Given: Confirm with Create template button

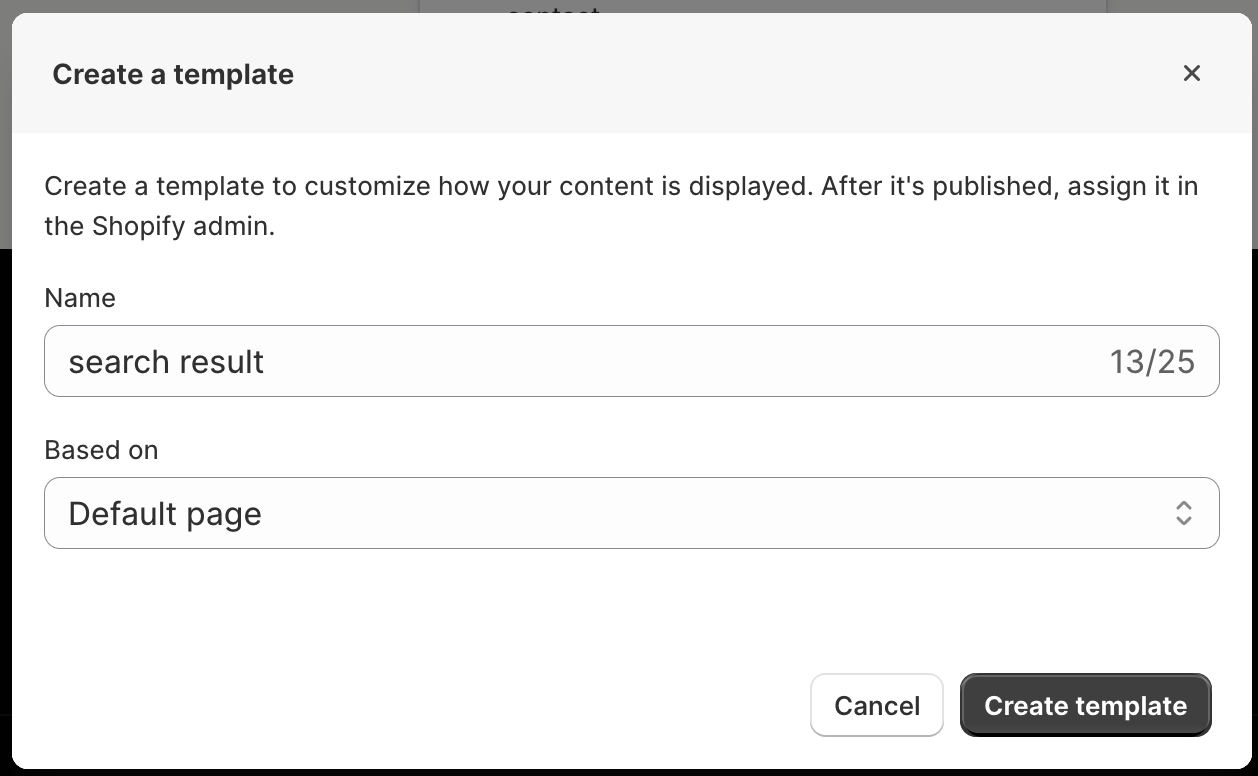Looking at the screenshot, I should (x=1085, y=706).
